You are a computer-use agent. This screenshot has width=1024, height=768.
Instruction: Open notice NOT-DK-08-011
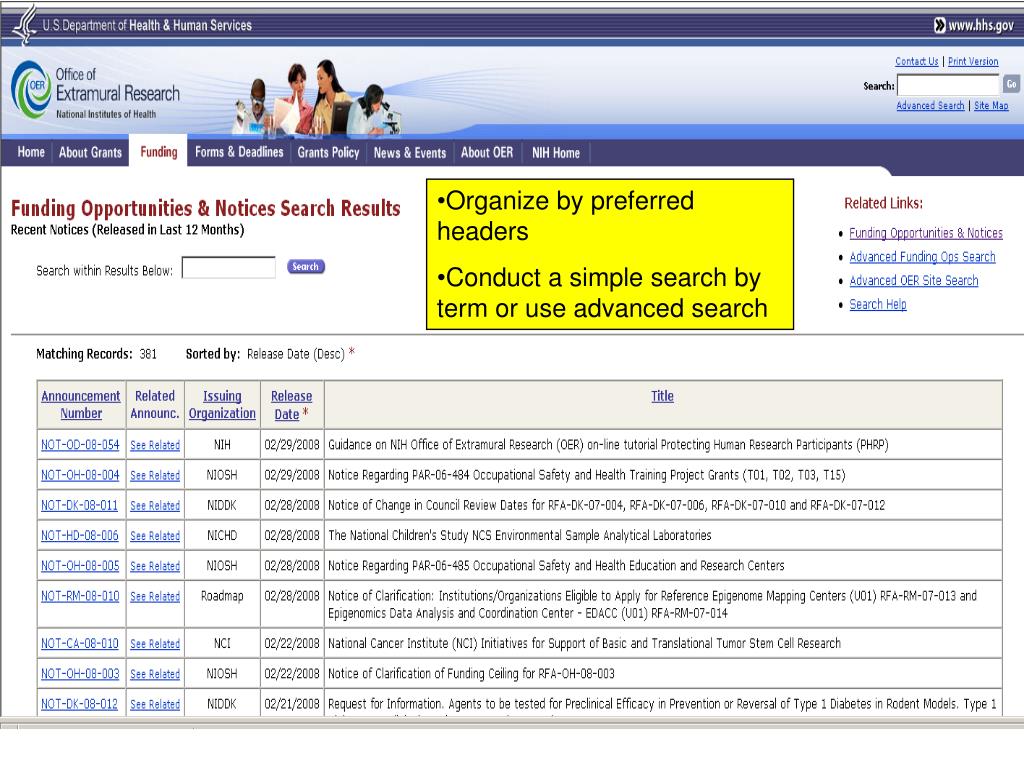pyautogui.click(x=80, y=505)
